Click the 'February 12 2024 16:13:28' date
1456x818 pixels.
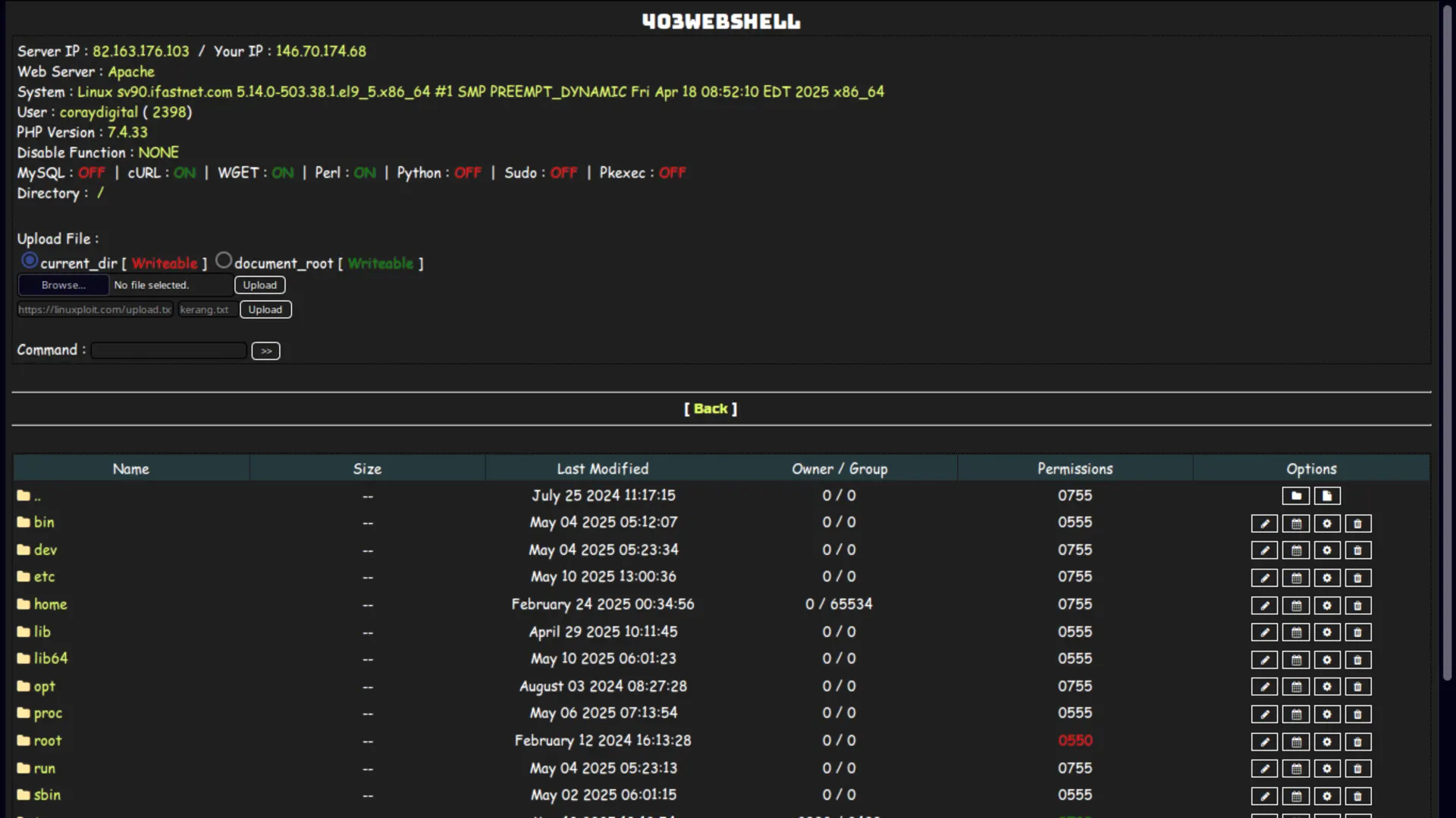(603, 741)
